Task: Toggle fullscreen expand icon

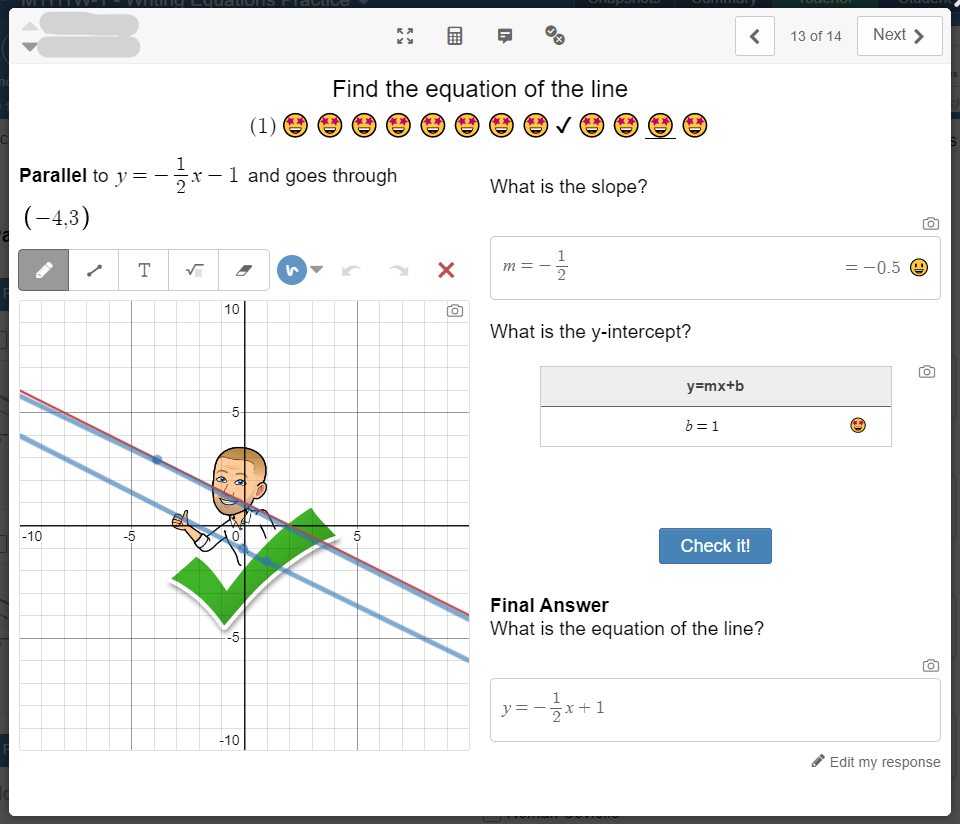Action: (x=405, y=36)
